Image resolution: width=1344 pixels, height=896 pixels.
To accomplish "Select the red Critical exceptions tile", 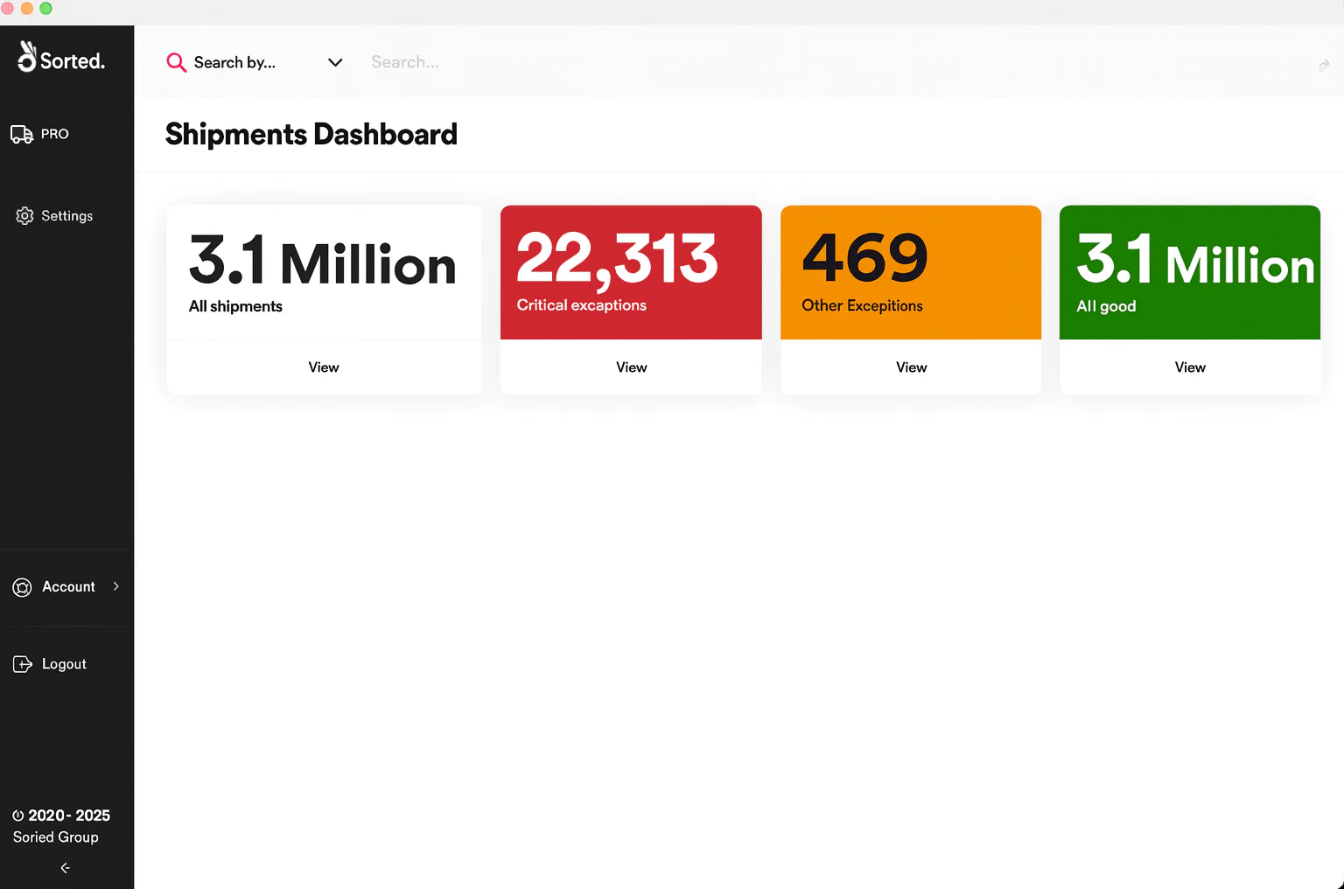I will pos(631,272).
